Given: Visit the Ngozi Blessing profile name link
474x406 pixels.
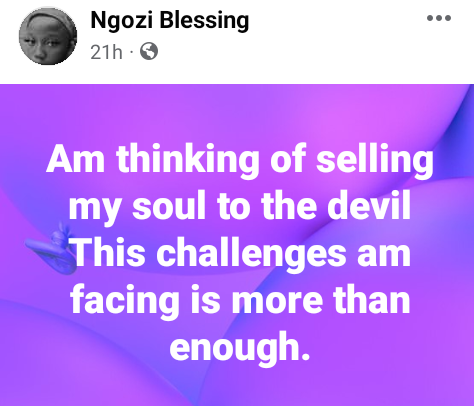Looking at the screenshot, I should (x=170, y=20).
